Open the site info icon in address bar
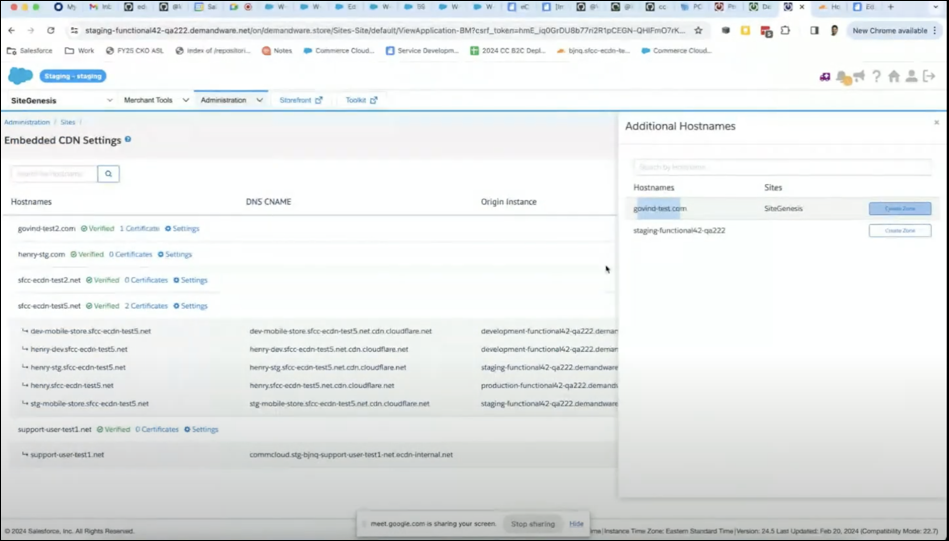Viewport: 949px width, 541px height. (74, 30)
